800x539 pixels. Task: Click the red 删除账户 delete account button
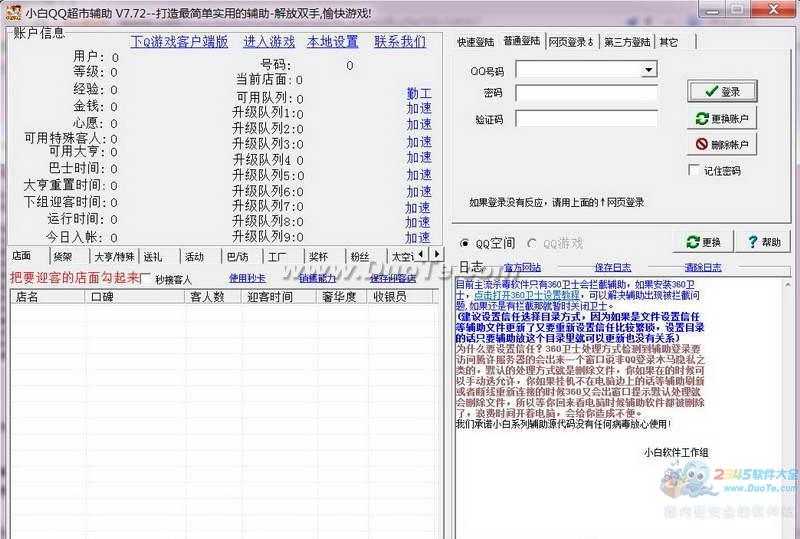coord(722,144)
